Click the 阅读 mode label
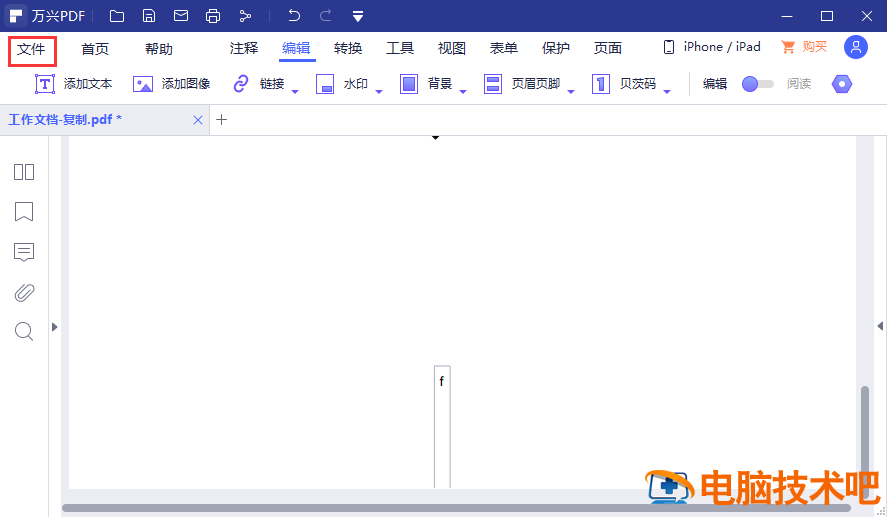 point(799,84)
